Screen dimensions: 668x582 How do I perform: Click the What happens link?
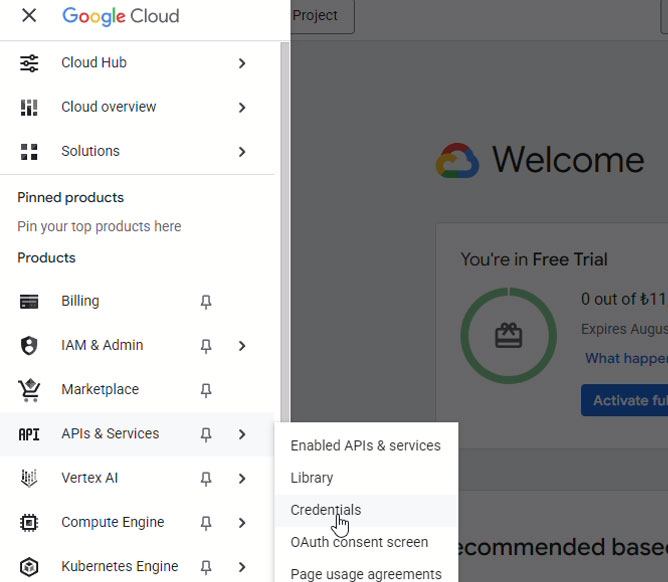[626, 359]
